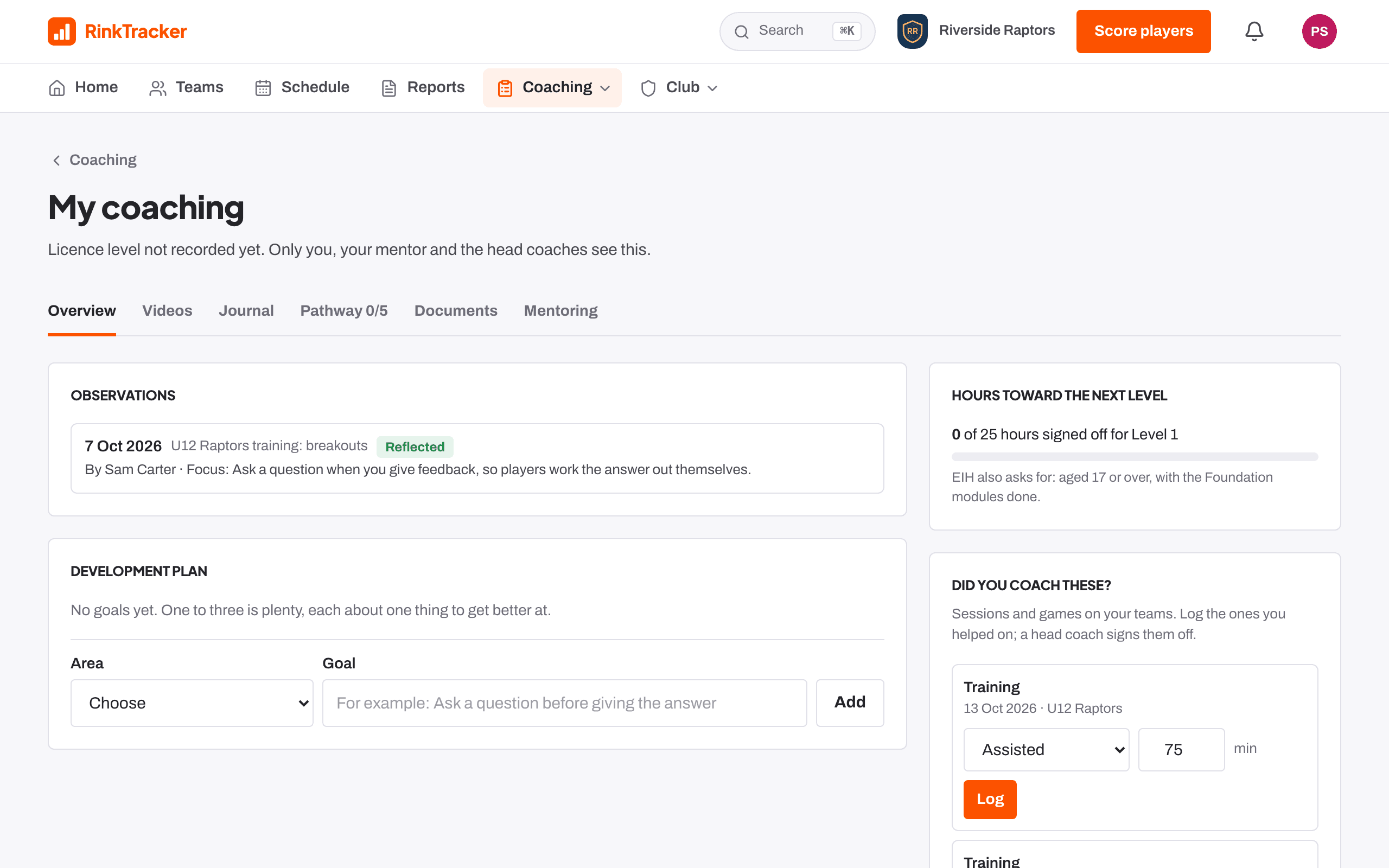Open the Mentoring tab

click(x=561, y=310)
